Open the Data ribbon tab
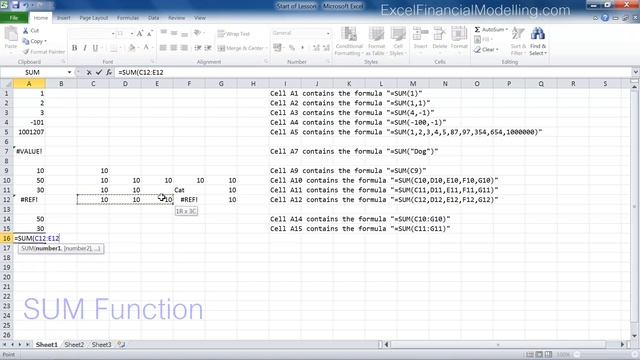640x360 pixels. (153, 18)
